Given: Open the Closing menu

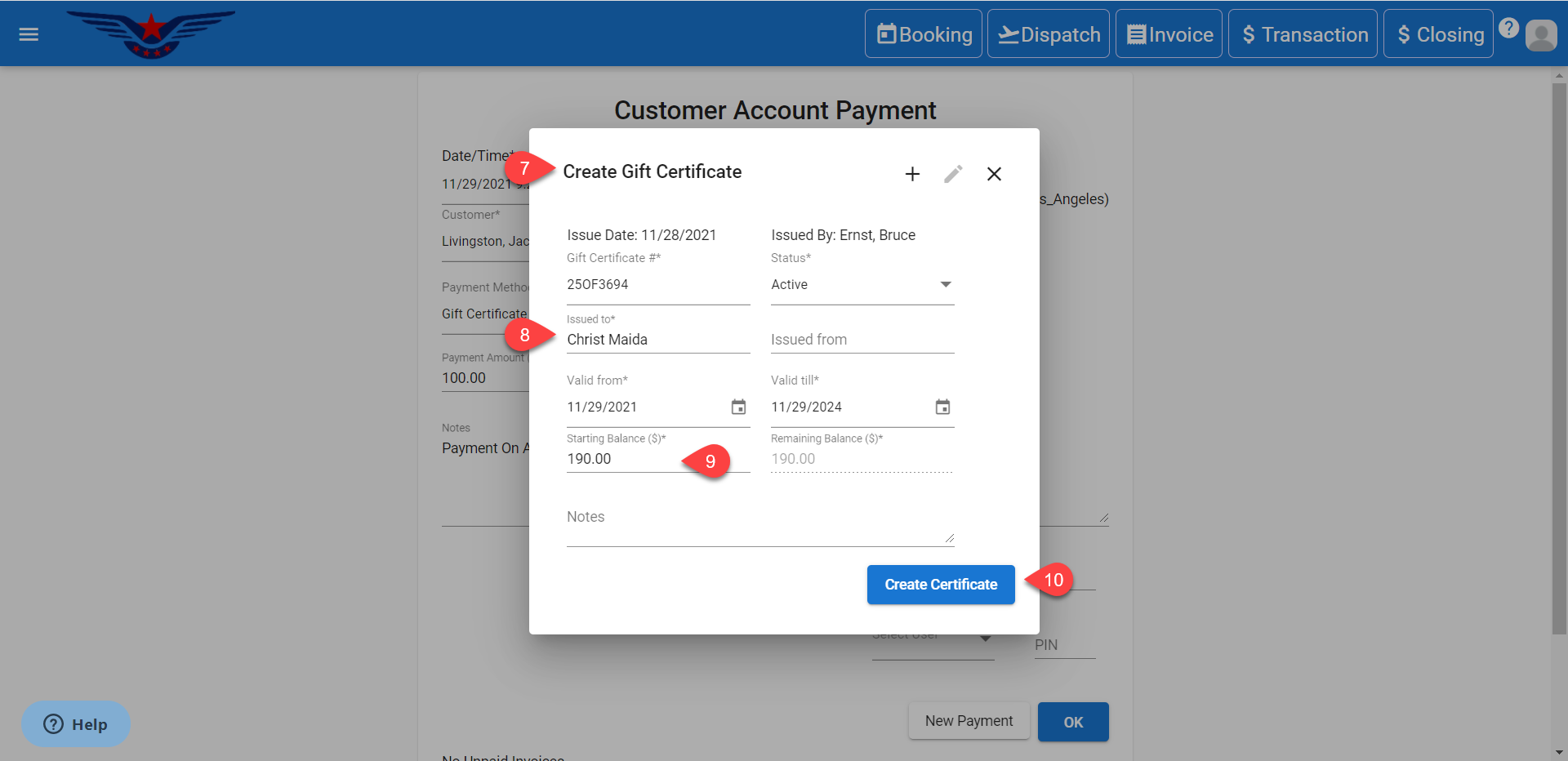Looking at the screenshot, I should pyautogui.click(x=1438, y=34).
